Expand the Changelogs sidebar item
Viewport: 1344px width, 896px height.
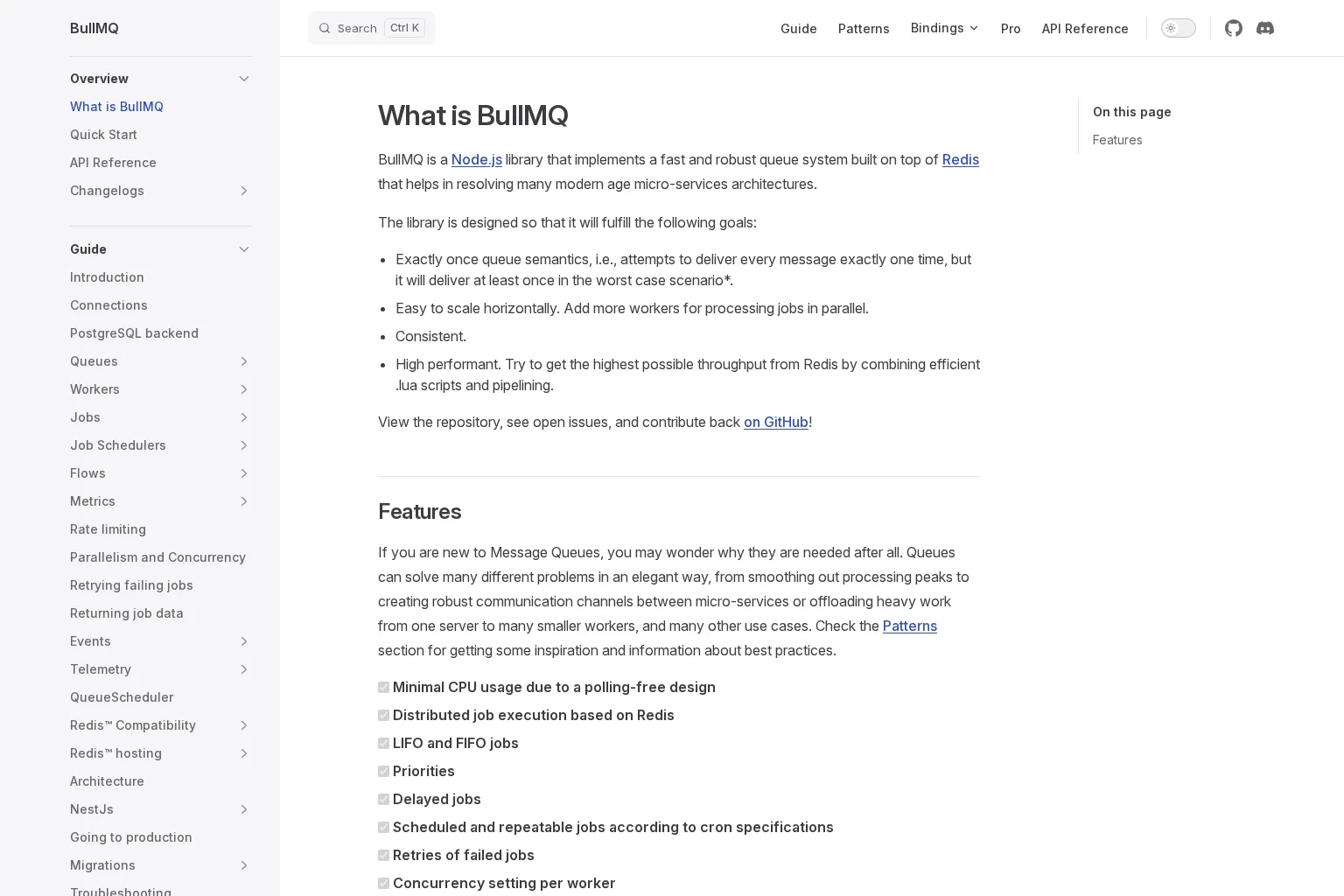click(244, 191)
